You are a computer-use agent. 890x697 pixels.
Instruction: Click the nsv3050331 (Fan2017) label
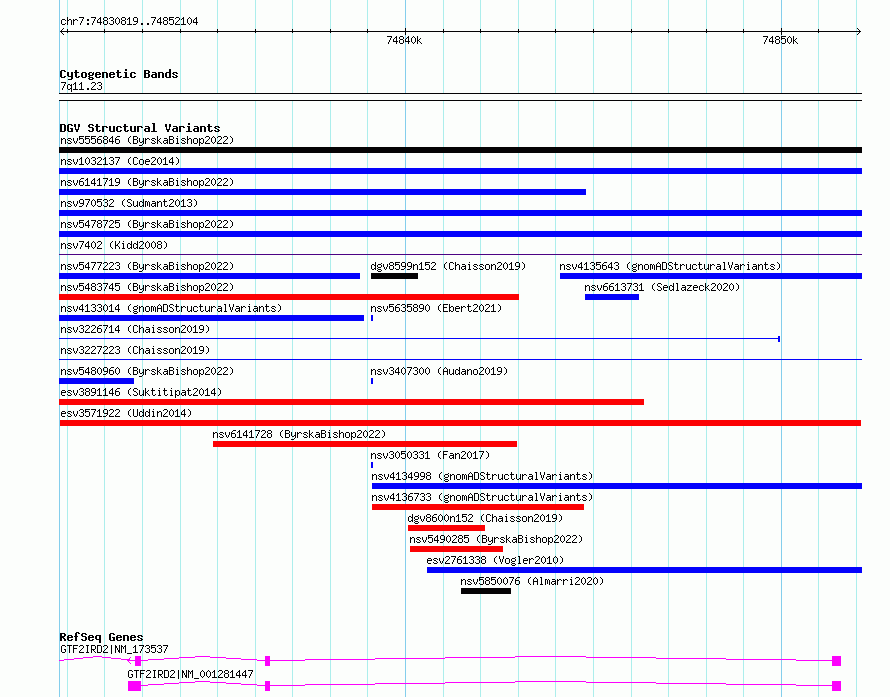click(430, 455)
